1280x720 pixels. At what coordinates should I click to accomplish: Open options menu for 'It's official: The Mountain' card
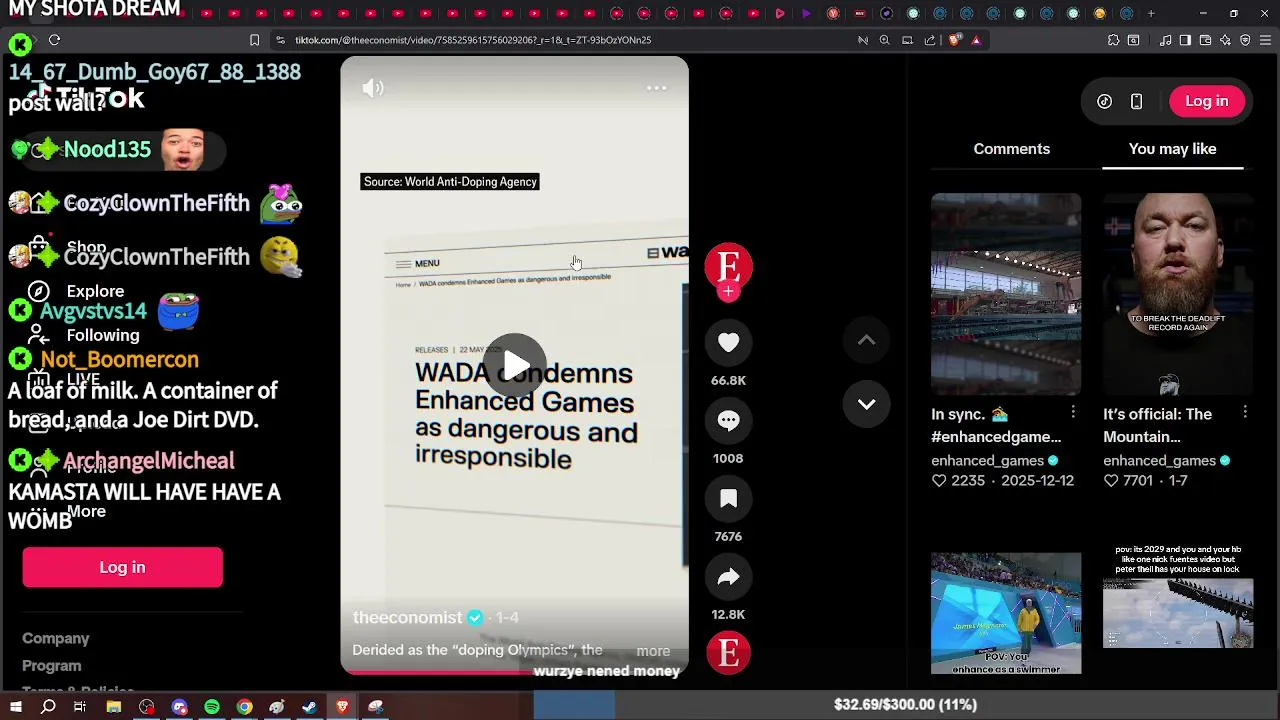(1245, 412)
